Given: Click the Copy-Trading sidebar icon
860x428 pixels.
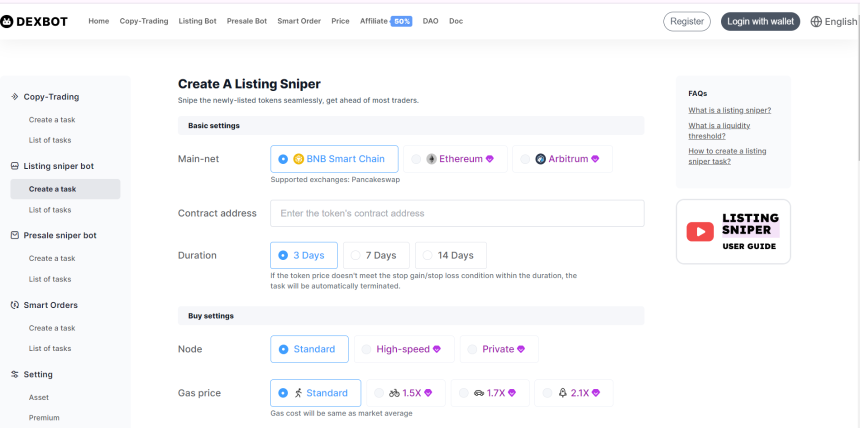Looking at the screenshot, I should 15,97.
